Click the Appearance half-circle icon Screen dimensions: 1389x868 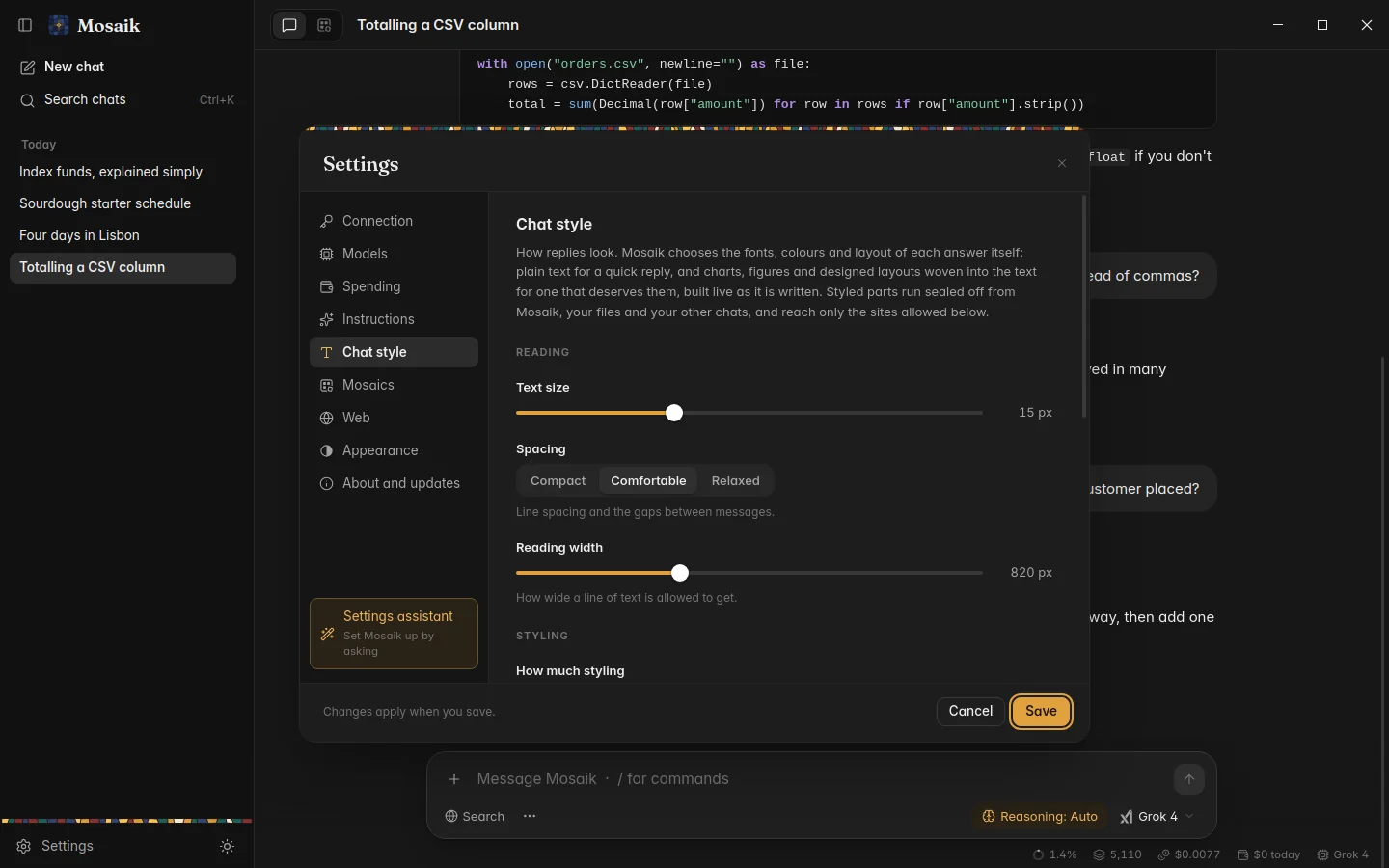[x=327, y=450]
